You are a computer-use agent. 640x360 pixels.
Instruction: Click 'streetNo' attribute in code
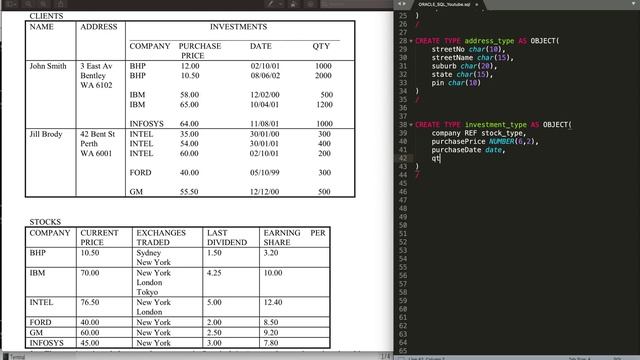448,49
